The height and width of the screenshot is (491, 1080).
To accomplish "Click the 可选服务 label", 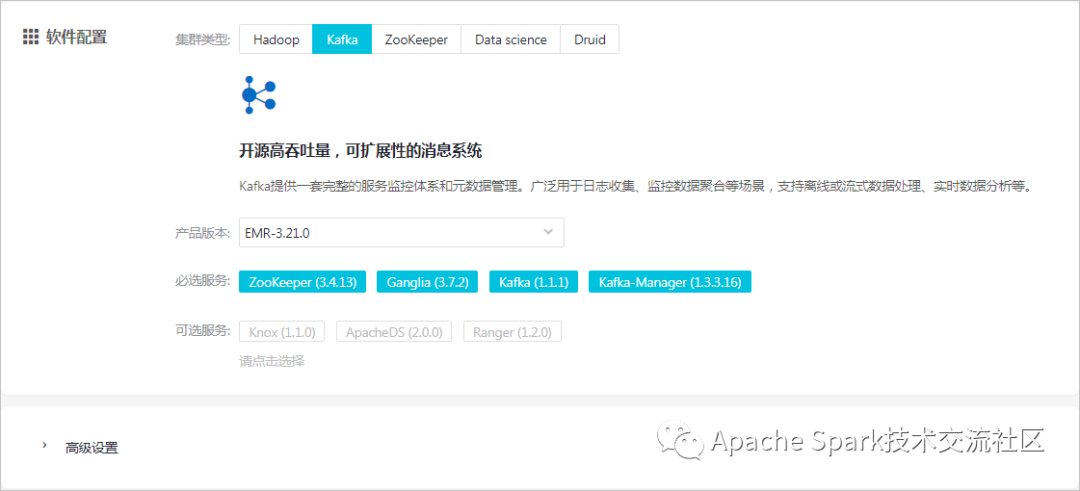I will pyautogui.click(x=202, y=332).
